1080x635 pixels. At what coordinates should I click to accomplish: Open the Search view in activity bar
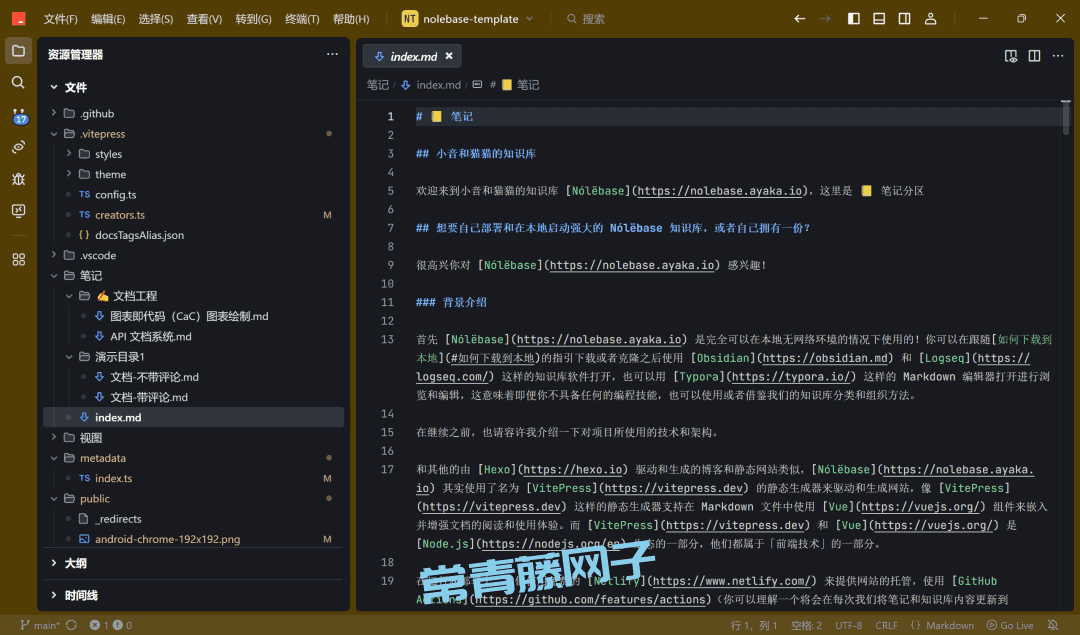coord(19,83)
